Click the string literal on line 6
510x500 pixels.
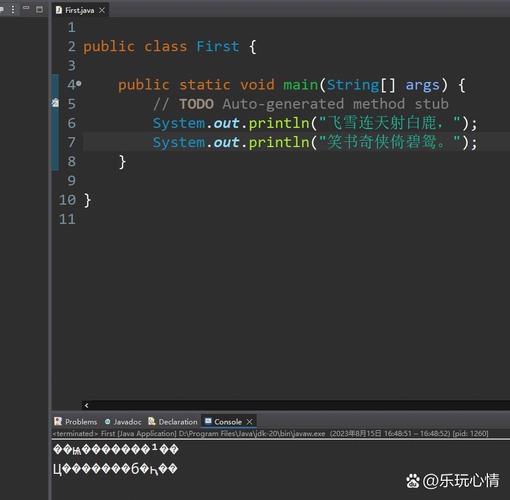[x=390, y=123]
